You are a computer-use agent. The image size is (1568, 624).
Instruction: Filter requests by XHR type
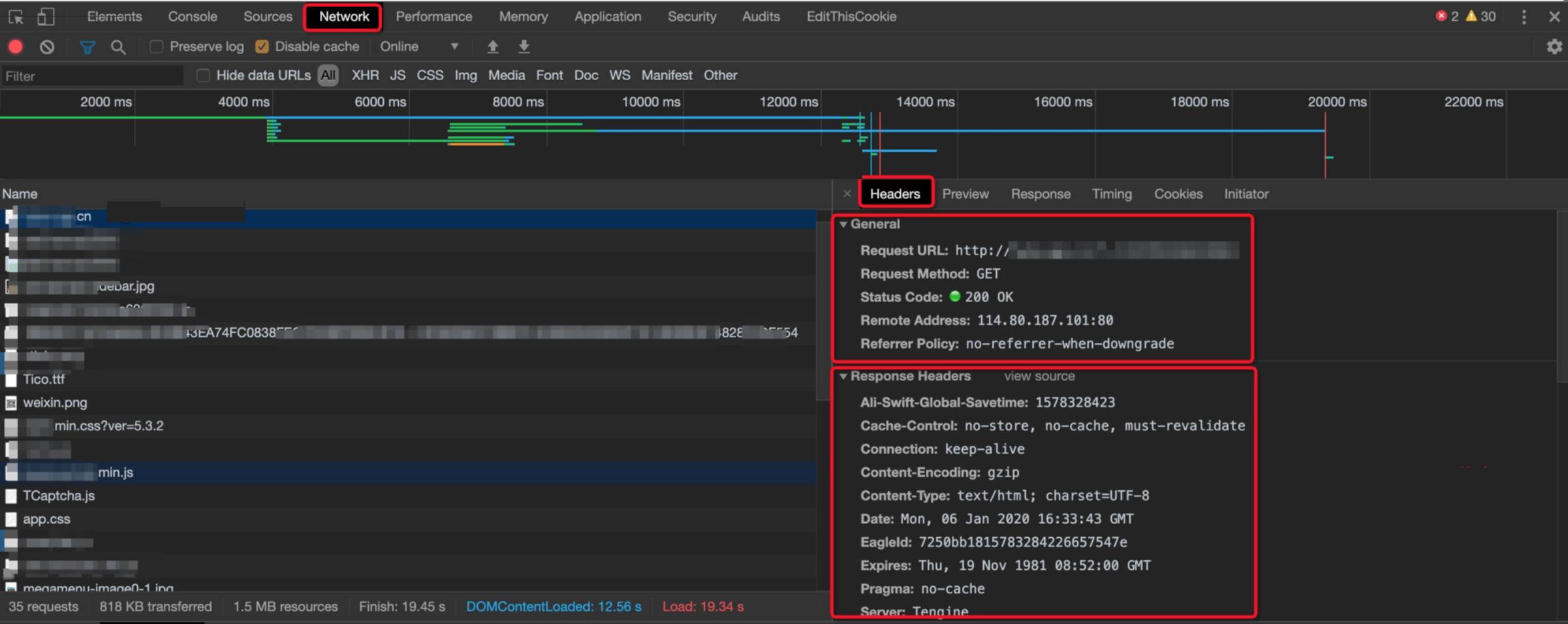coord(365,76)
